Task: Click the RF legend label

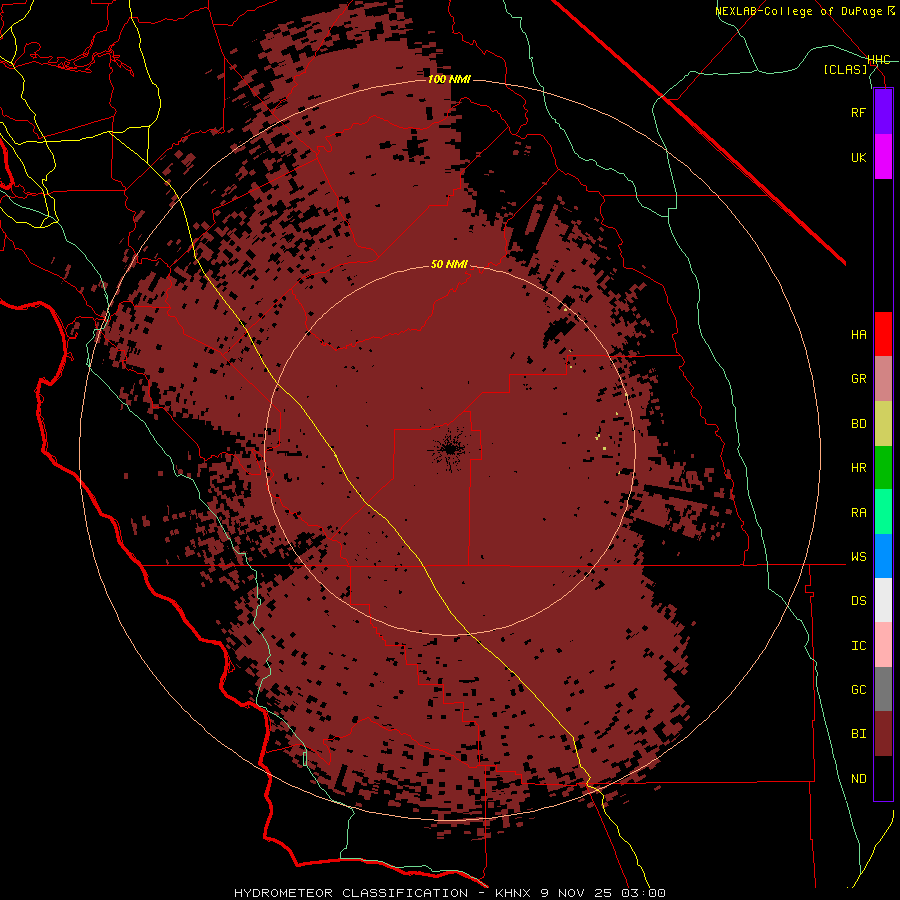Action: point(859,112)
